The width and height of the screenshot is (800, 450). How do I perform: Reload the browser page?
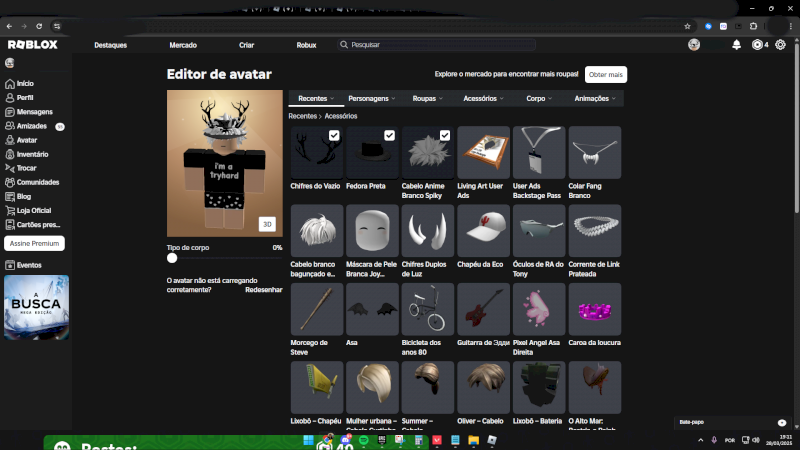[x=39, y=26]
